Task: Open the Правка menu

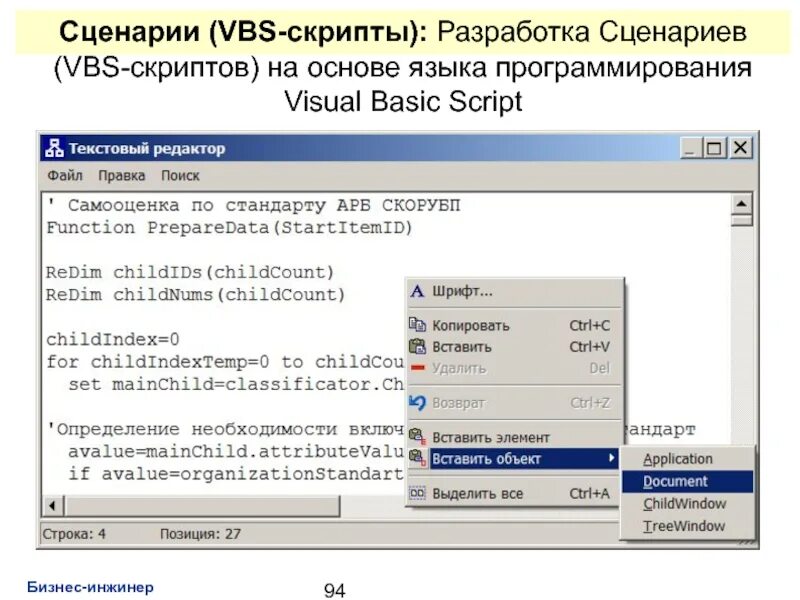Action: 121,176
